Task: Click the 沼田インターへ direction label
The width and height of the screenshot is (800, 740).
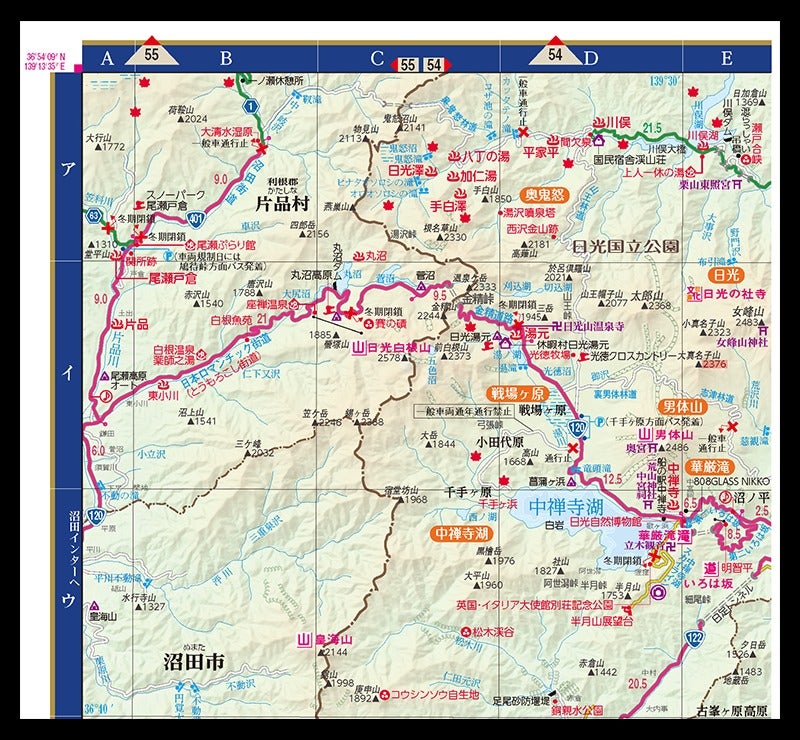Action: coord(75,549)
